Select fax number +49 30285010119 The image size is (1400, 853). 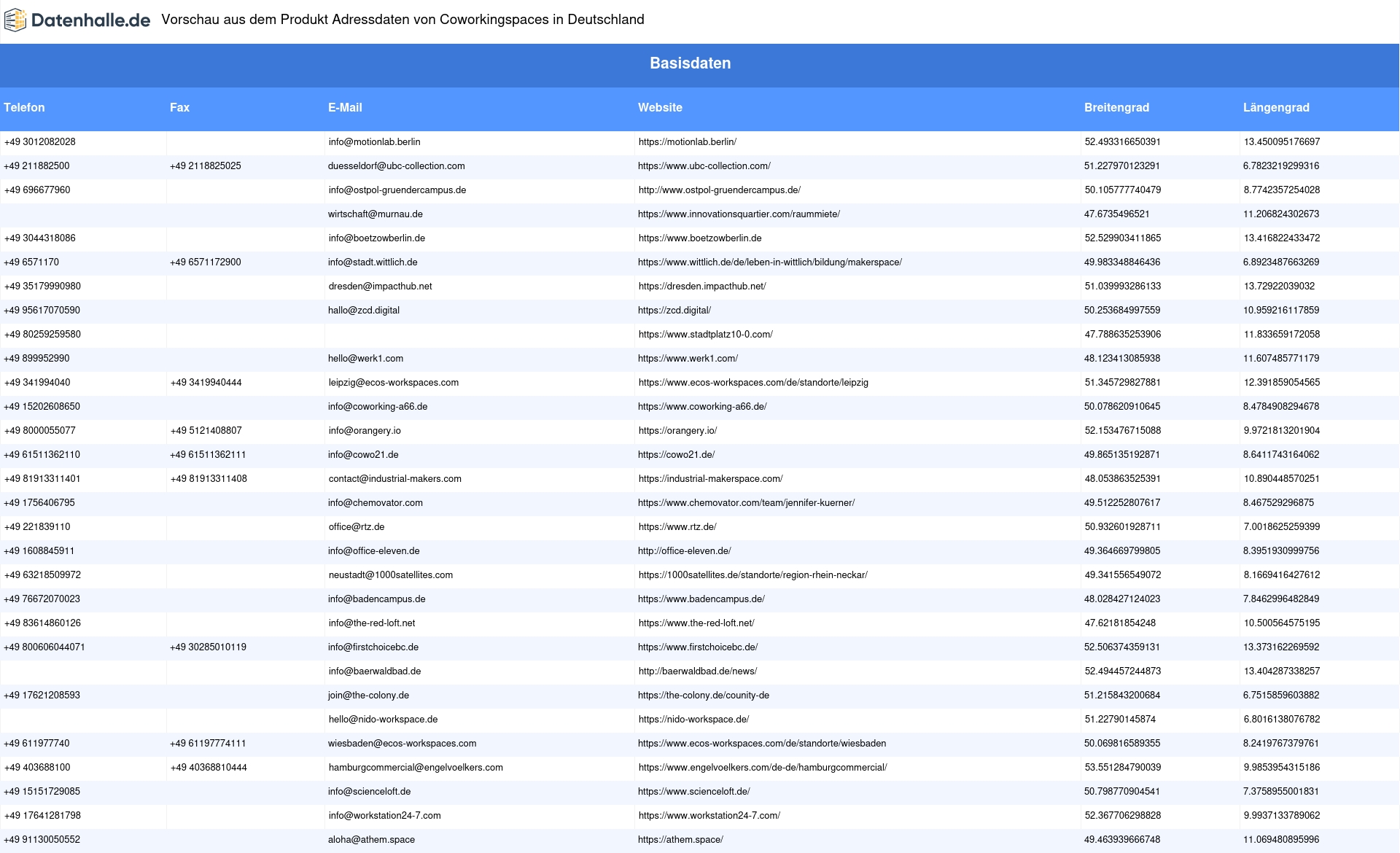click(x=208, y=647)
